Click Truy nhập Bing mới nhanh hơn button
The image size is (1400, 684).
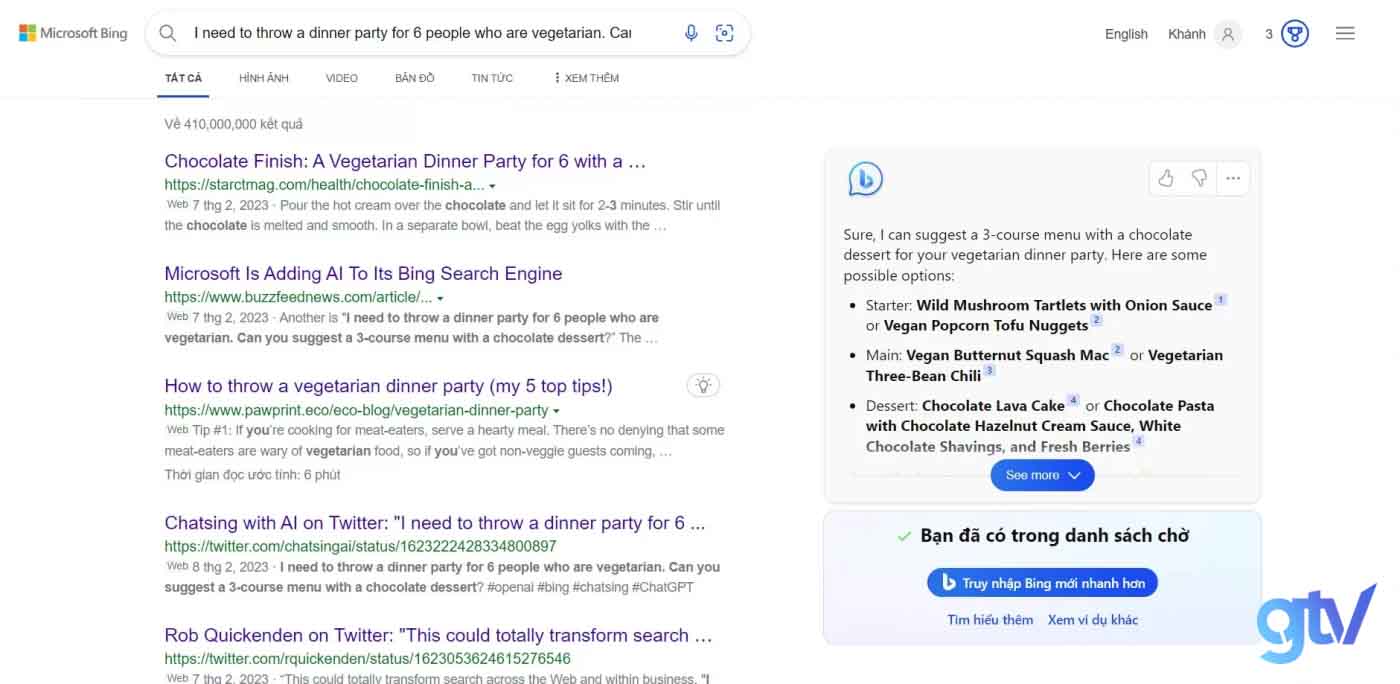tap(1042, 583)
